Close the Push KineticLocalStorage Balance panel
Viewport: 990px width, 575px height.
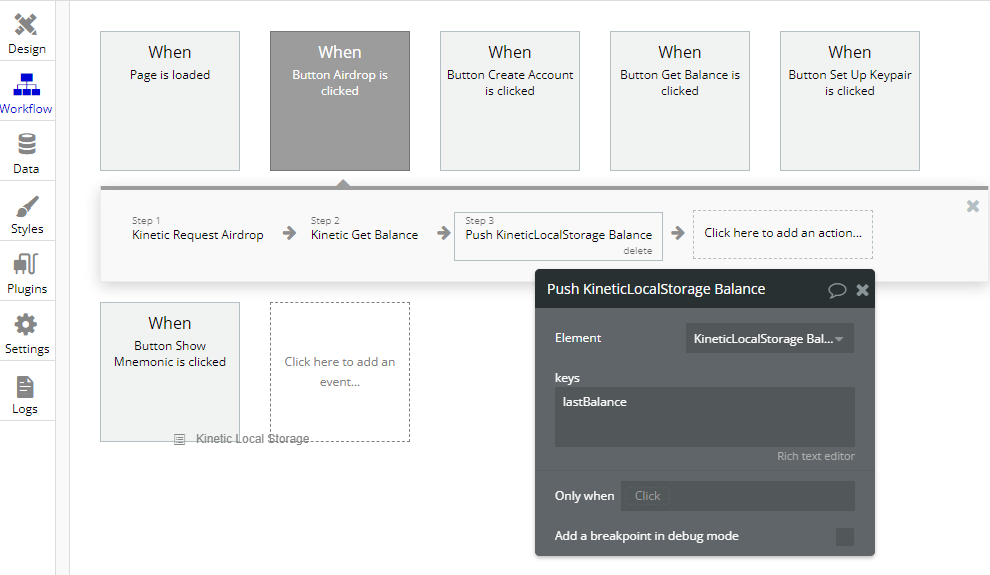click(x=862, y=290)
